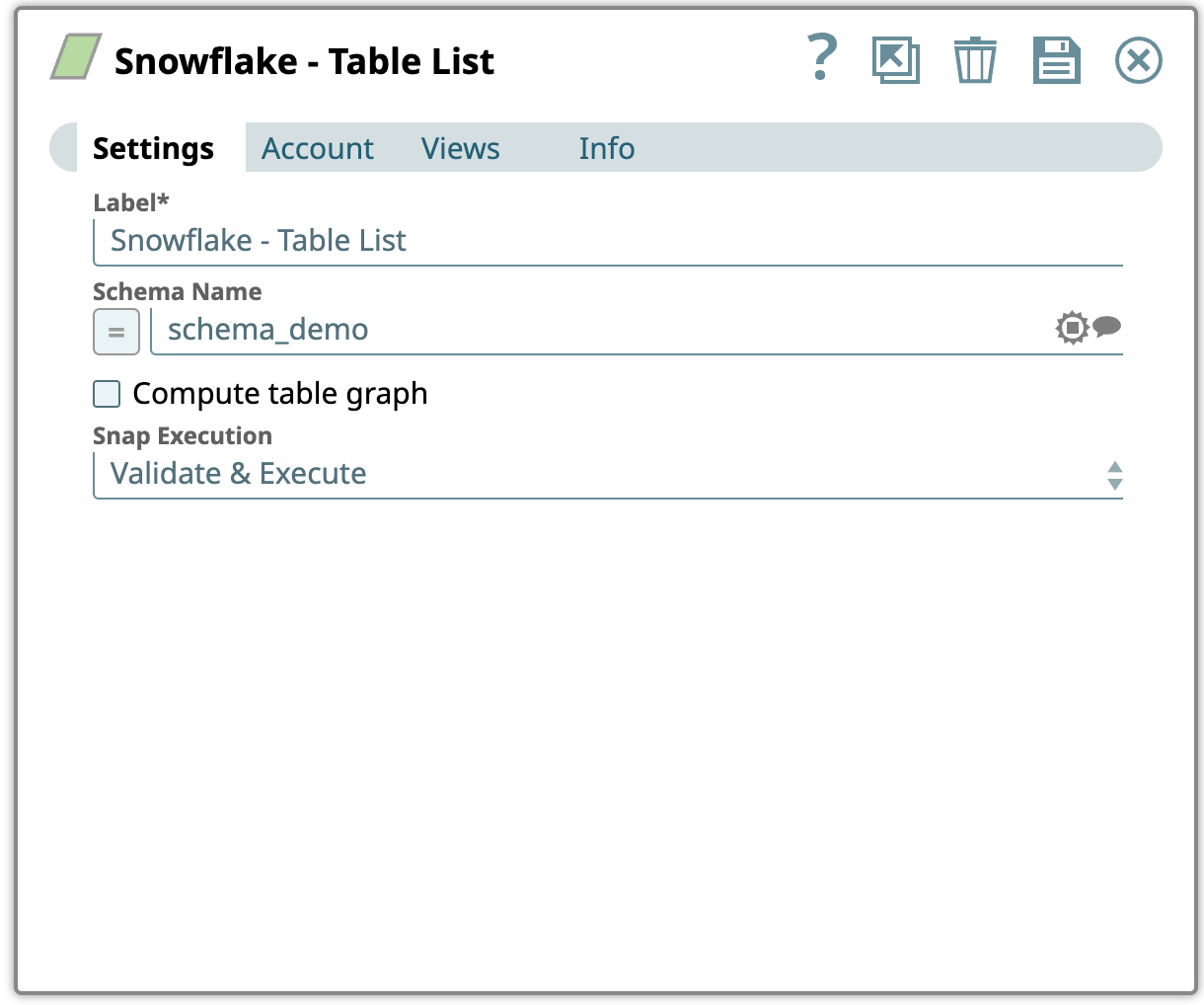Save the snap settings with the disk icon

coord(1056,59)
